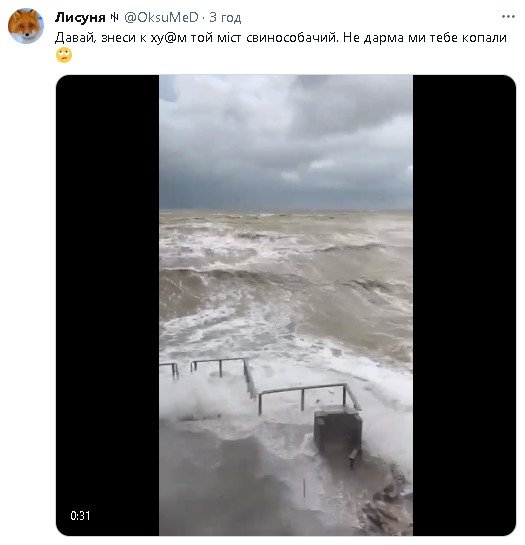Open the tweet via the 3 год timestamp
525x545 pixels.
point(225,17)
